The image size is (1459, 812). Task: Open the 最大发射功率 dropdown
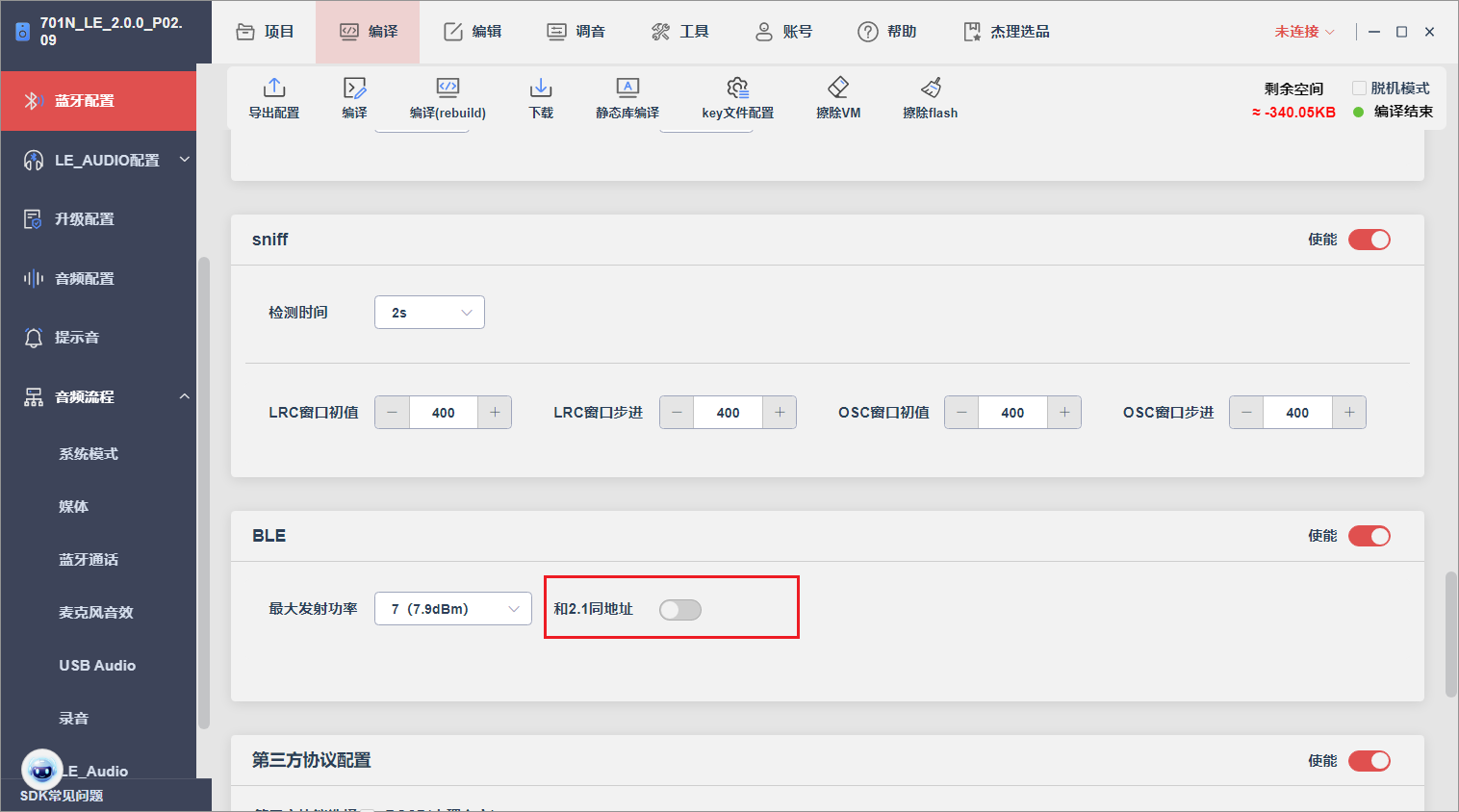[x=453, y=609]
